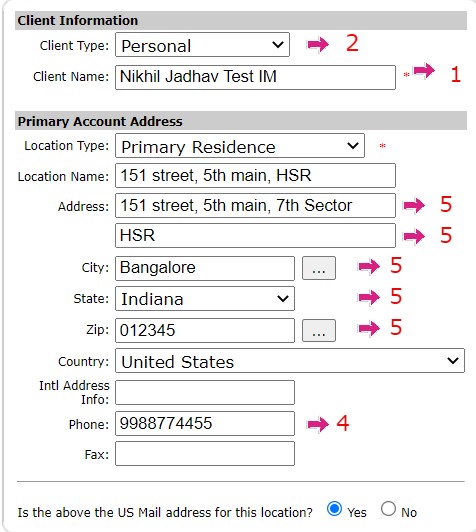This screenshot has width=476, height=532.
Task: Click the first Address line field
Action: coord(255,206)
